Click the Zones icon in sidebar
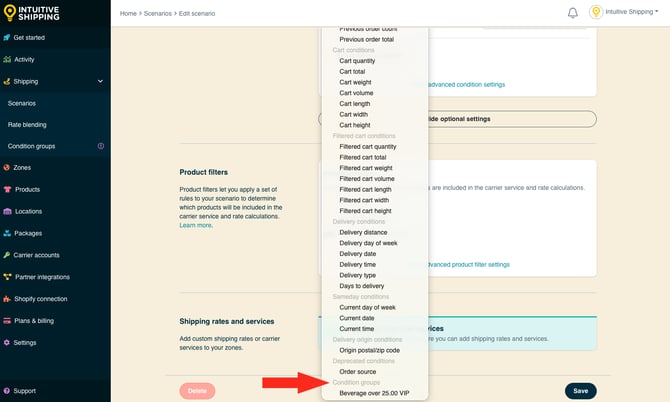 [7, 167]
